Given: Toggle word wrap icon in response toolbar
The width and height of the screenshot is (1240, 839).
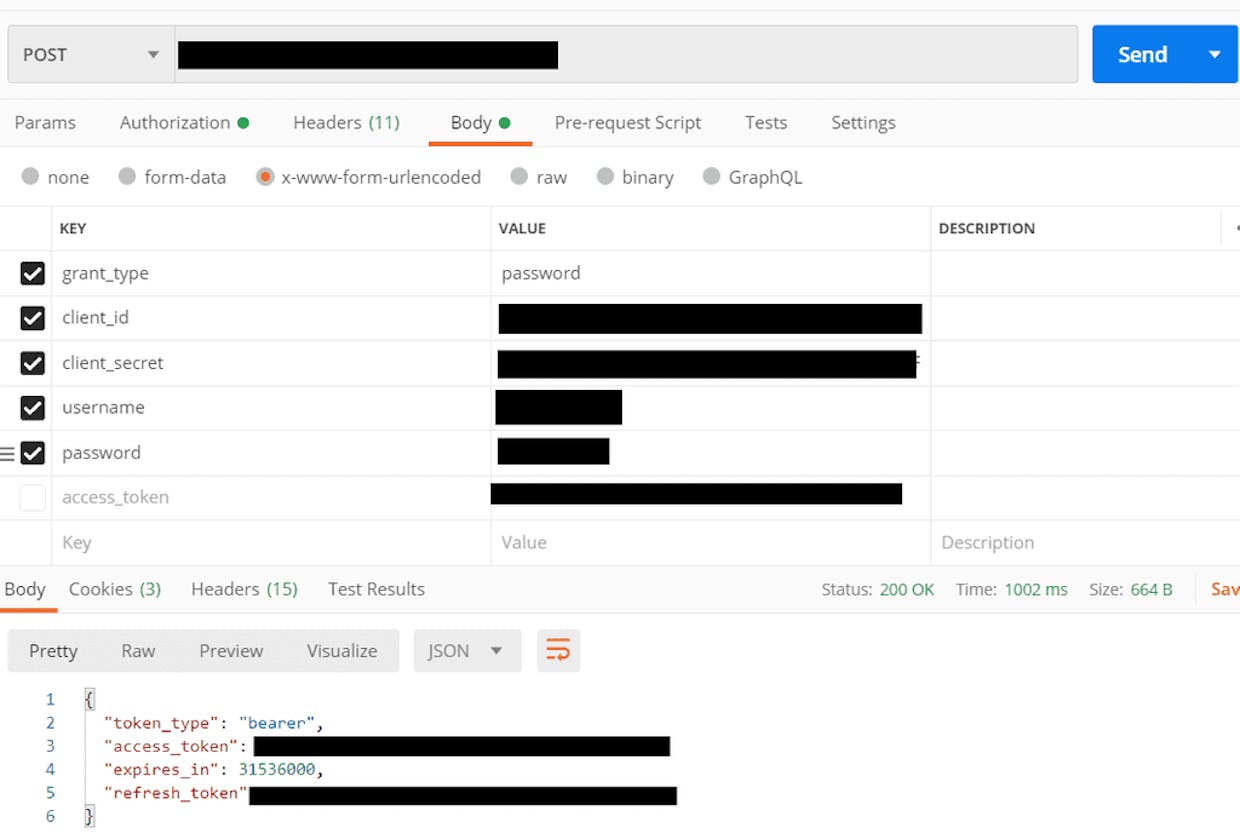Looking at the screenshot, I should tap(558, 651).
